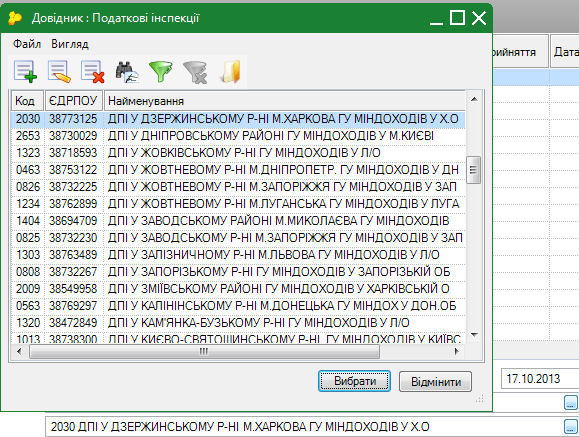Click the yellow app icon in title bar
The image size is (579, 437).
(x=15, y=18)
